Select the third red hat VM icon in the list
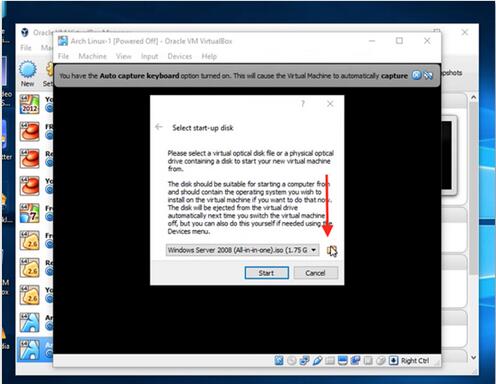 (29, 186)
